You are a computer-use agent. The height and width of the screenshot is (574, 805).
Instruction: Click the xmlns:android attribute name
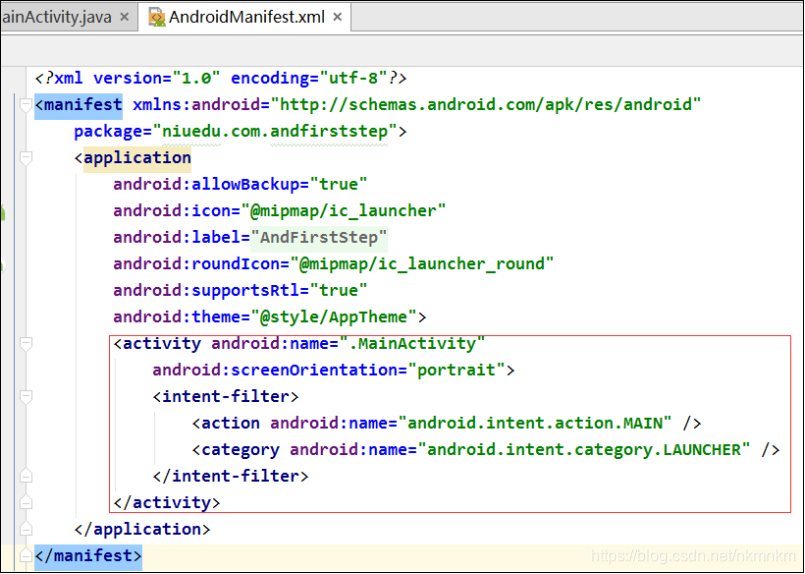tap(196, 105)
